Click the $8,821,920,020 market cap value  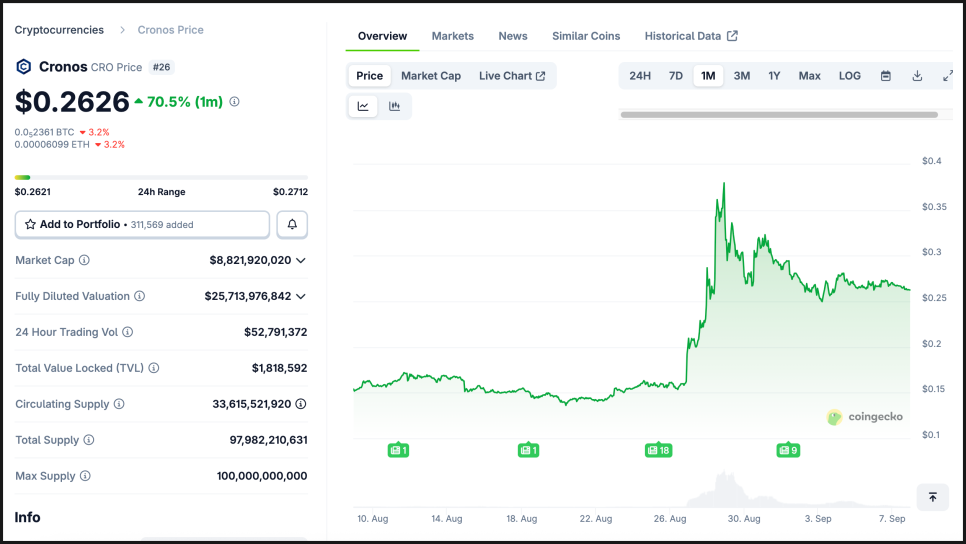[250, 261]
